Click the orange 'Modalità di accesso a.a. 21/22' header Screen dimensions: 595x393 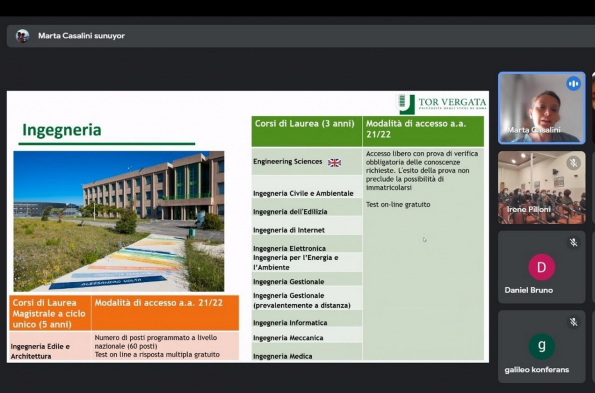point(165,313)
